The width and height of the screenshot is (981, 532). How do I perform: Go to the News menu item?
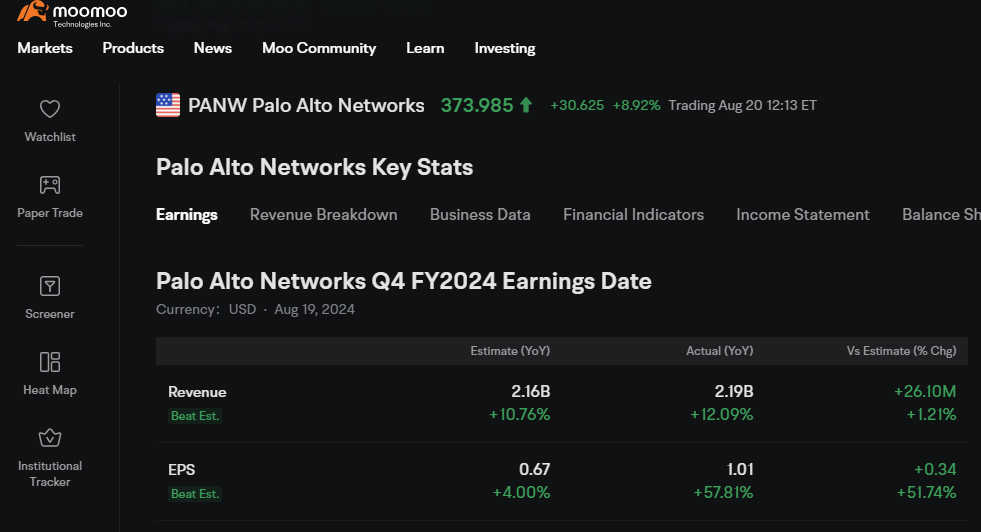pos(213,48)
